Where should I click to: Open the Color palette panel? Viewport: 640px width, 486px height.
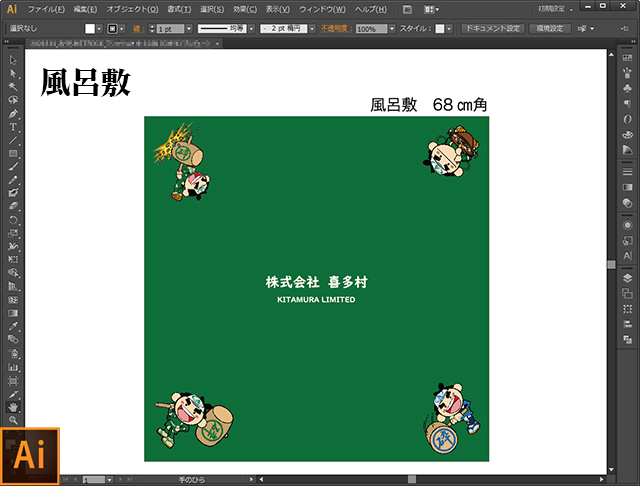[627, 135]
